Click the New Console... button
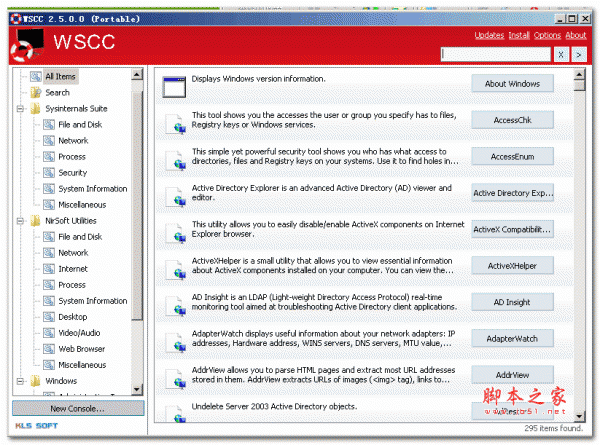The height and width of the screenshot is (445, 600). click(x=78, y=408)
